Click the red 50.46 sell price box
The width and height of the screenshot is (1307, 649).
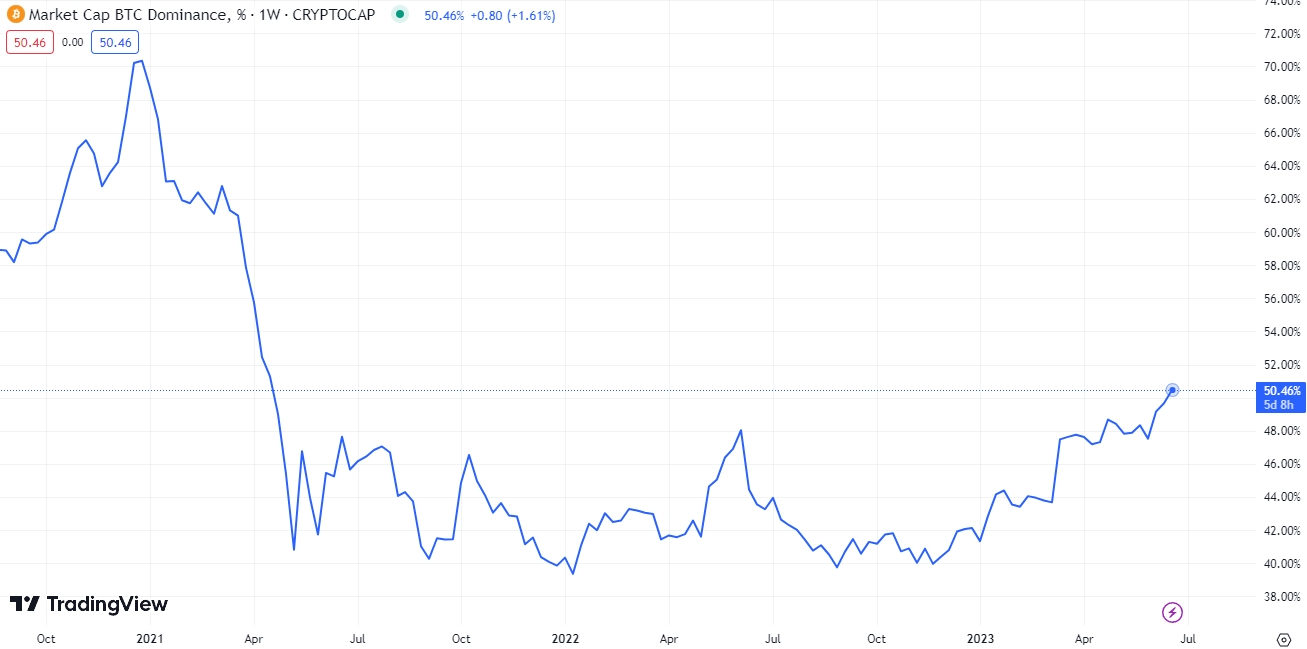pyautogui.click(x=28, y=42)
